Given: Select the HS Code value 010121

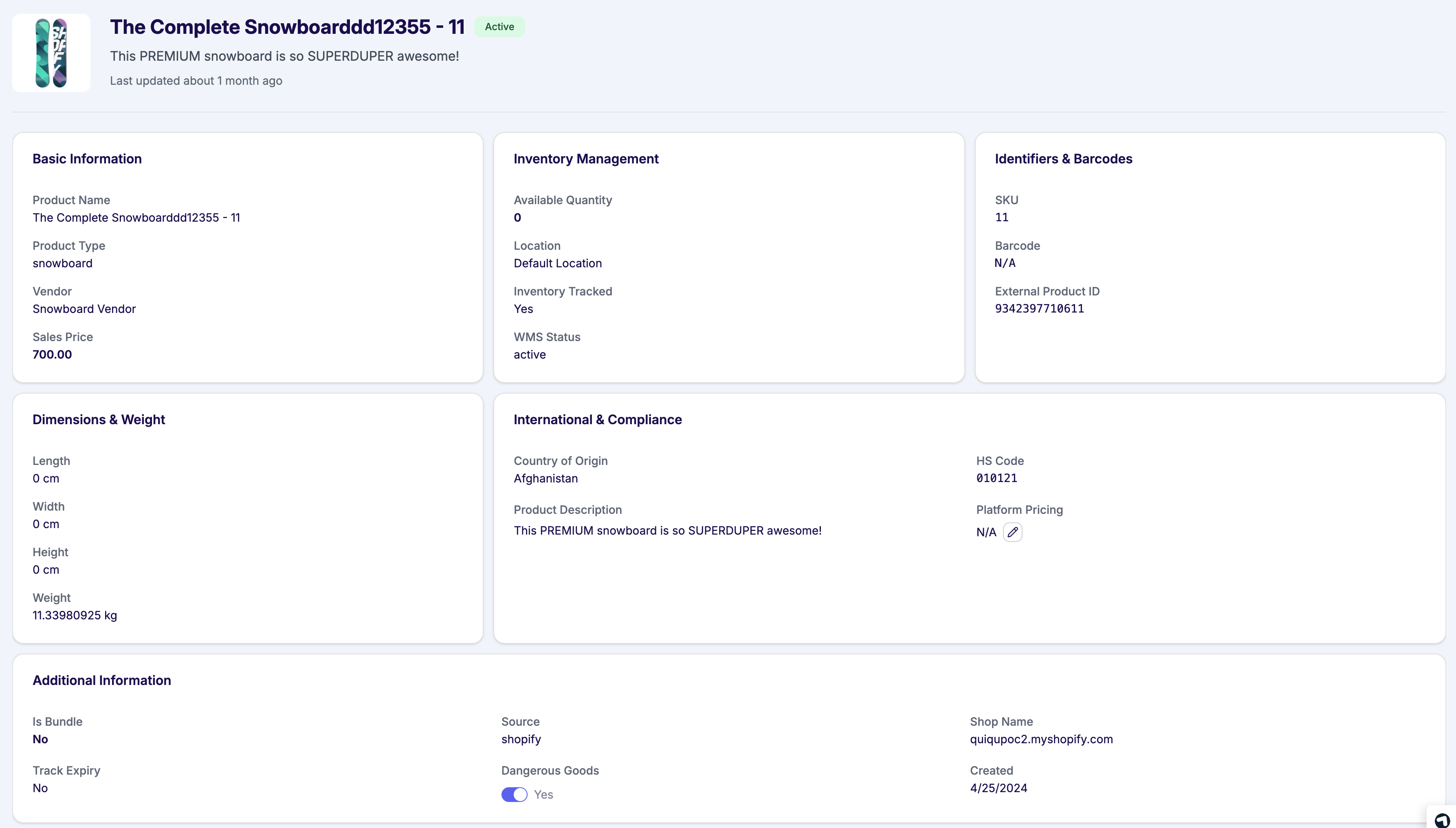Looking at the screenshot, I should [996, 478].
